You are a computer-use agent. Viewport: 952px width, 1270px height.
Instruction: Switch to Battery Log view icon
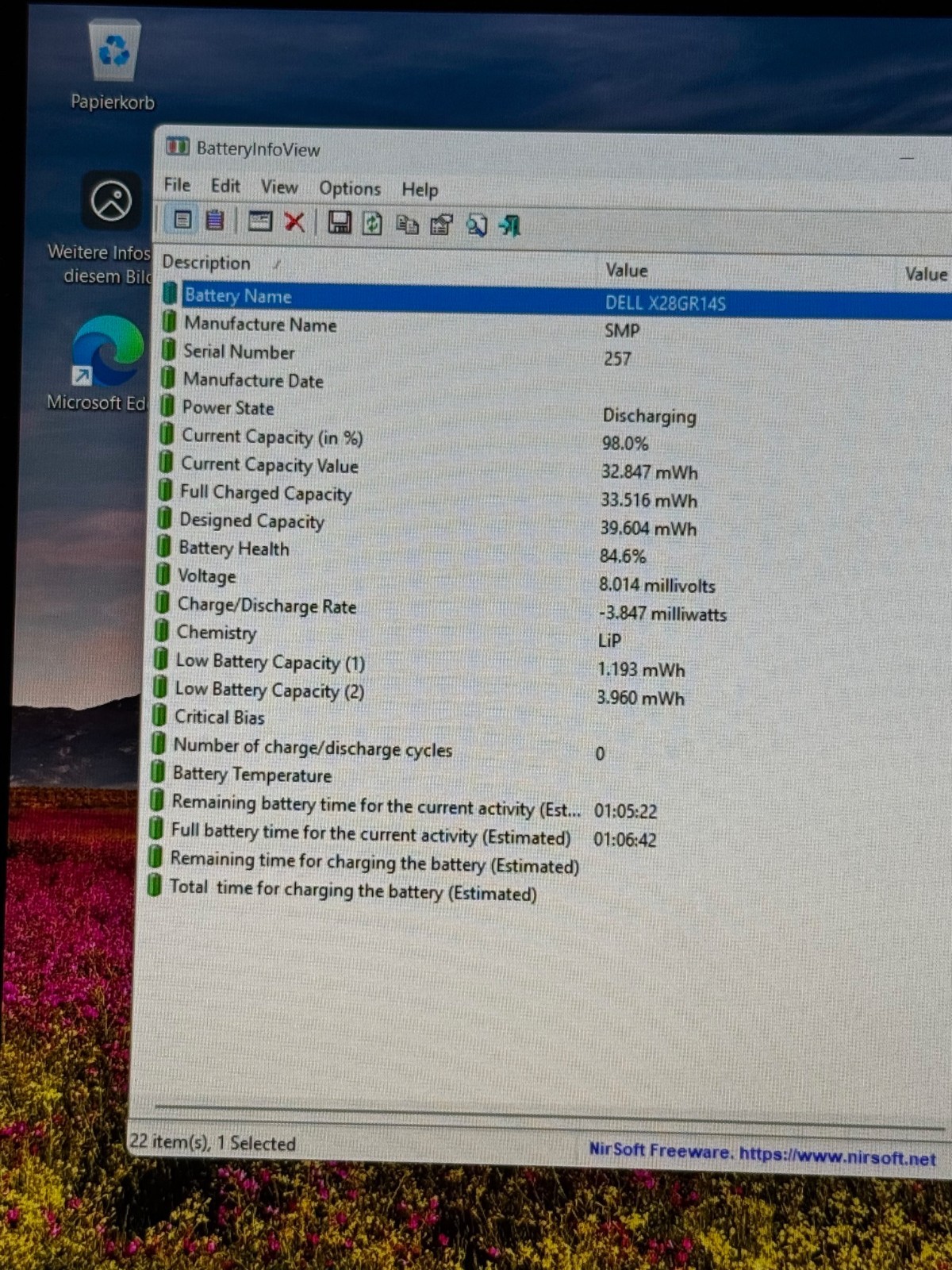coord(215,221)
